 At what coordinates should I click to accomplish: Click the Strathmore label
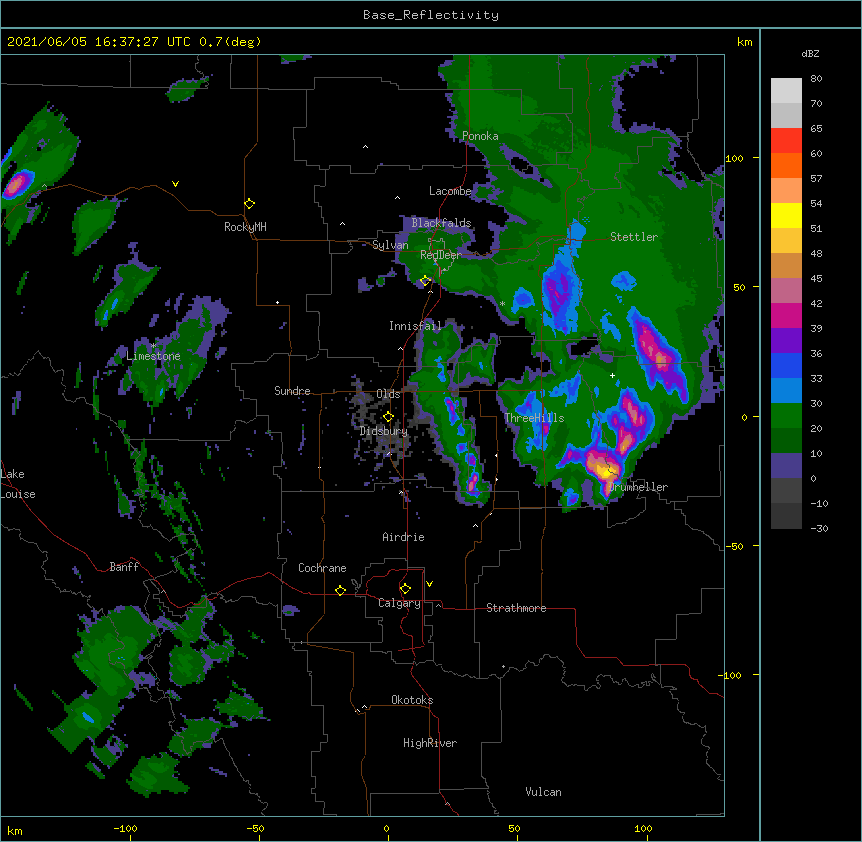point(516,608)
